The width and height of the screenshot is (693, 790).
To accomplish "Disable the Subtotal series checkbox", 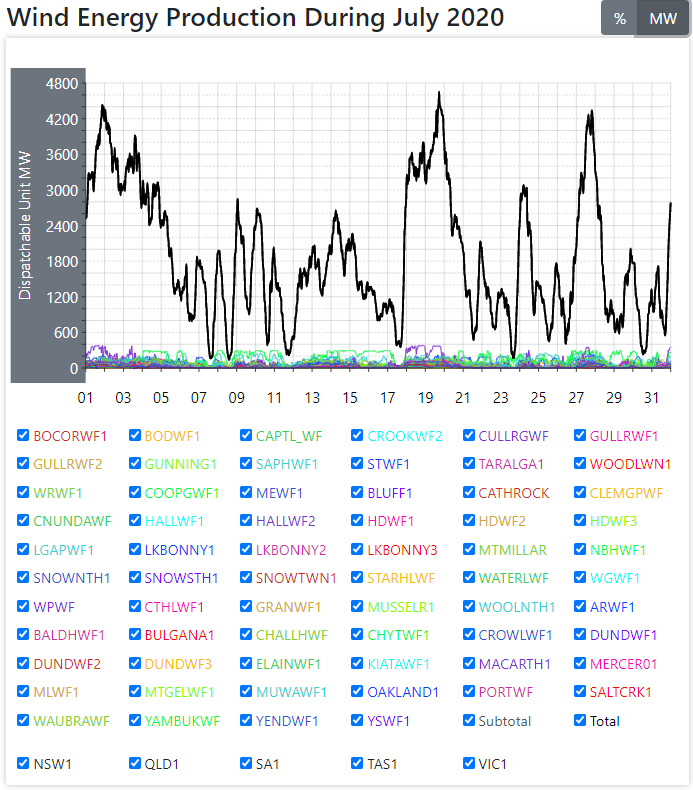I will tap(470, 720).
